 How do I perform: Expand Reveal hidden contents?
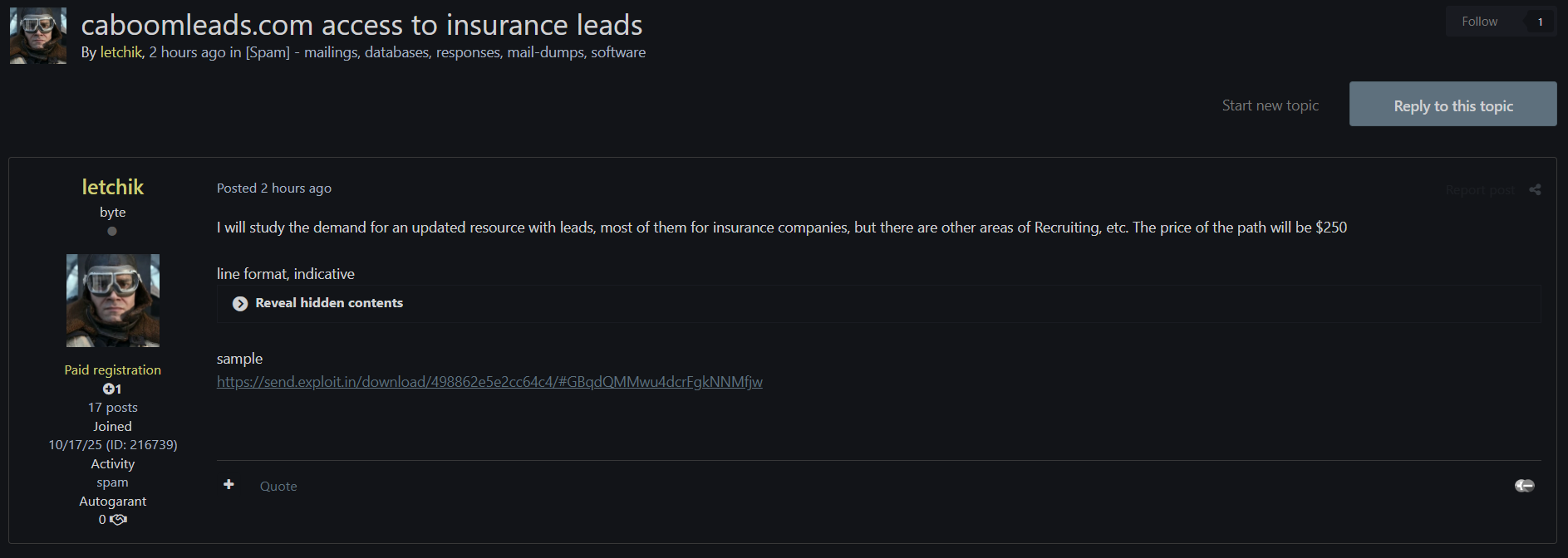(329, 303)
